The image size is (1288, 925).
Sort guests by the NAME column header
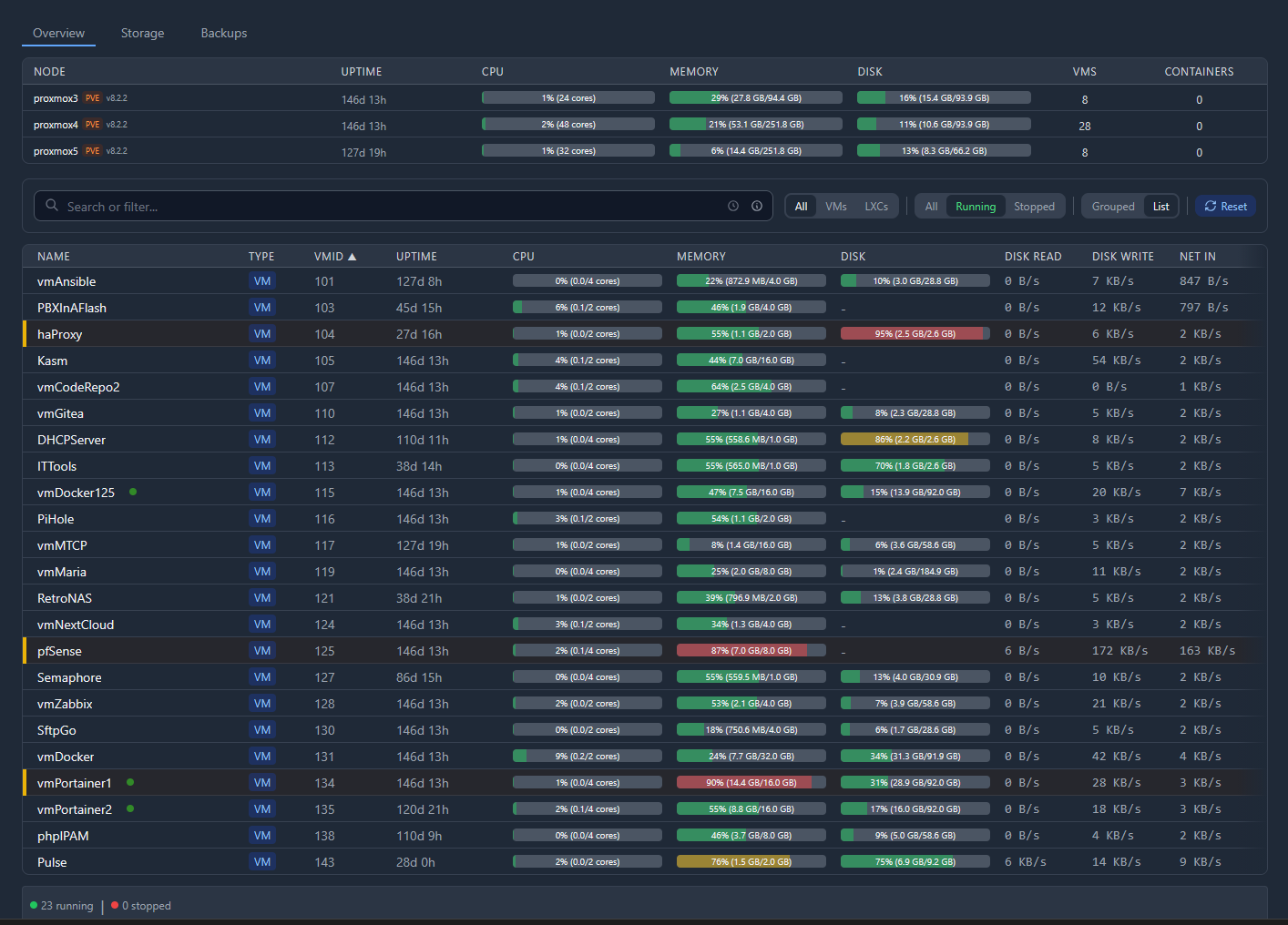[54, 257]
